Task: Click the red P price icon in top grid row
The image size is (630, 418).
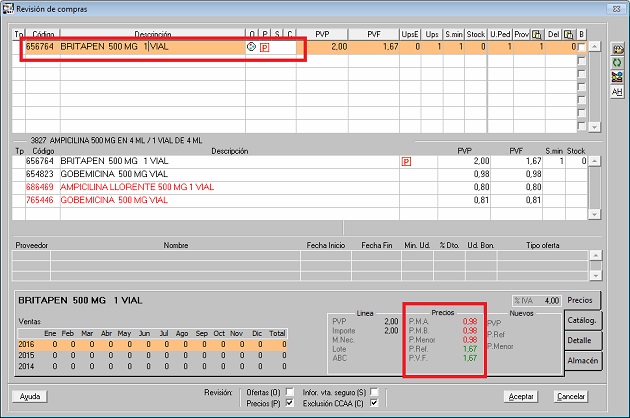Action: coord(264,47)
